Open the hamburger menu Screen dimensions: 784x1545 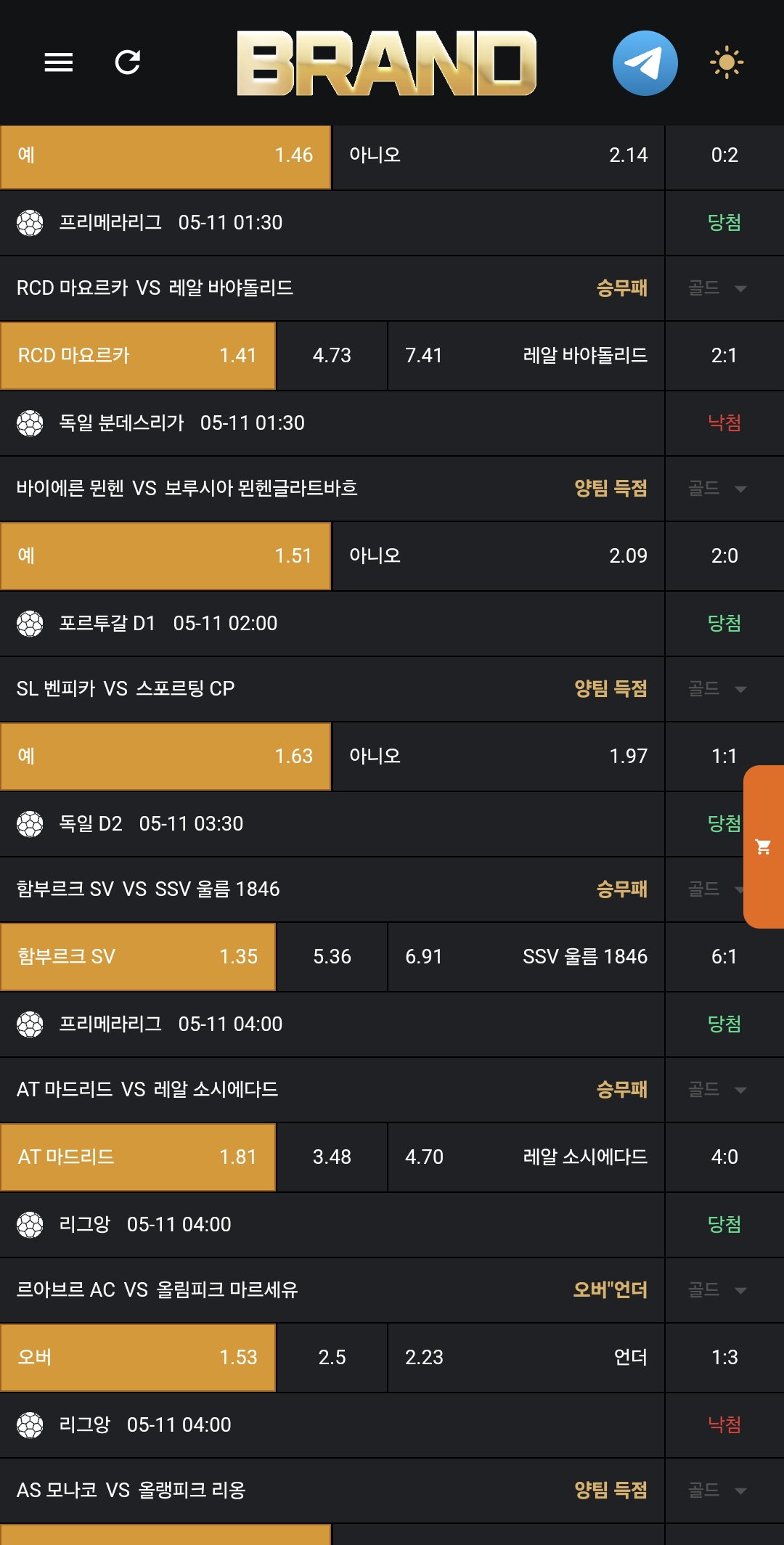[x=58, y=62]
